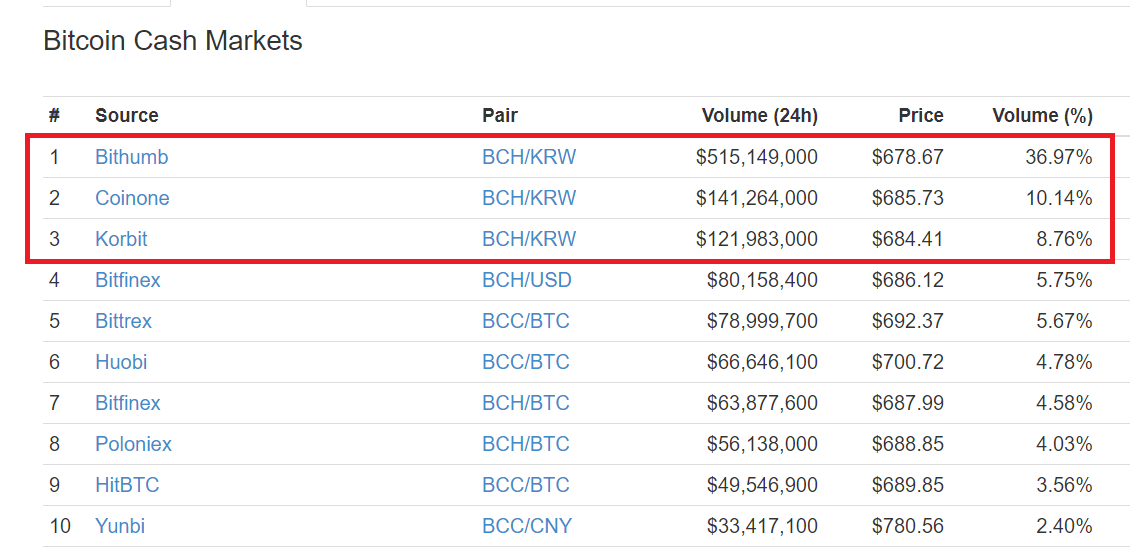
Task: Click BCH/KRW pair in Bithumb row
Action: pos(529,157)
